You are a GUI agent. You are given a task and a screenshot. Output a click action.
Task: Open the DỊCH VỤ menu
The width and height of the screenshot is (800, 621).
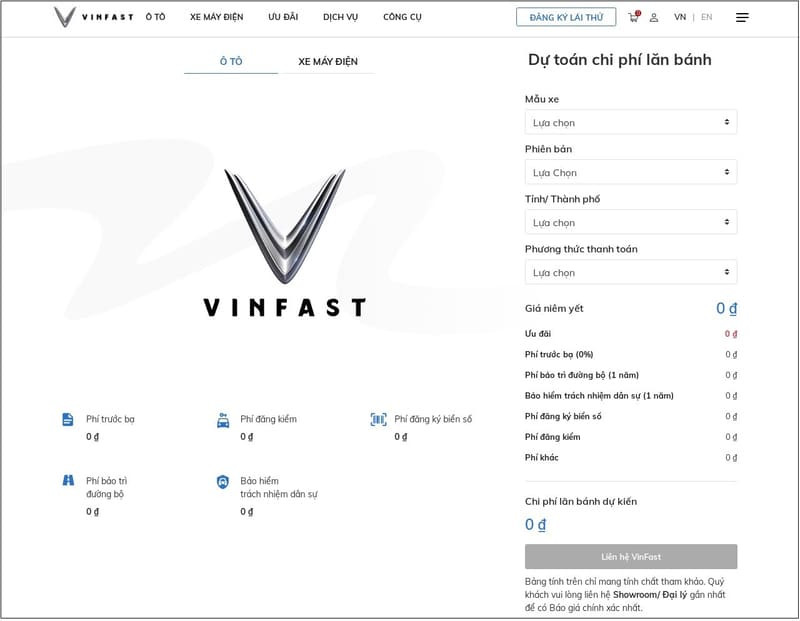pos(340,17)
